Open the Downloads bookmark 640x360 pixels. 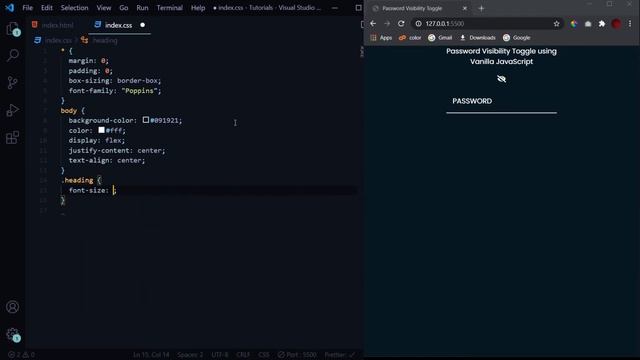point(478,38)
